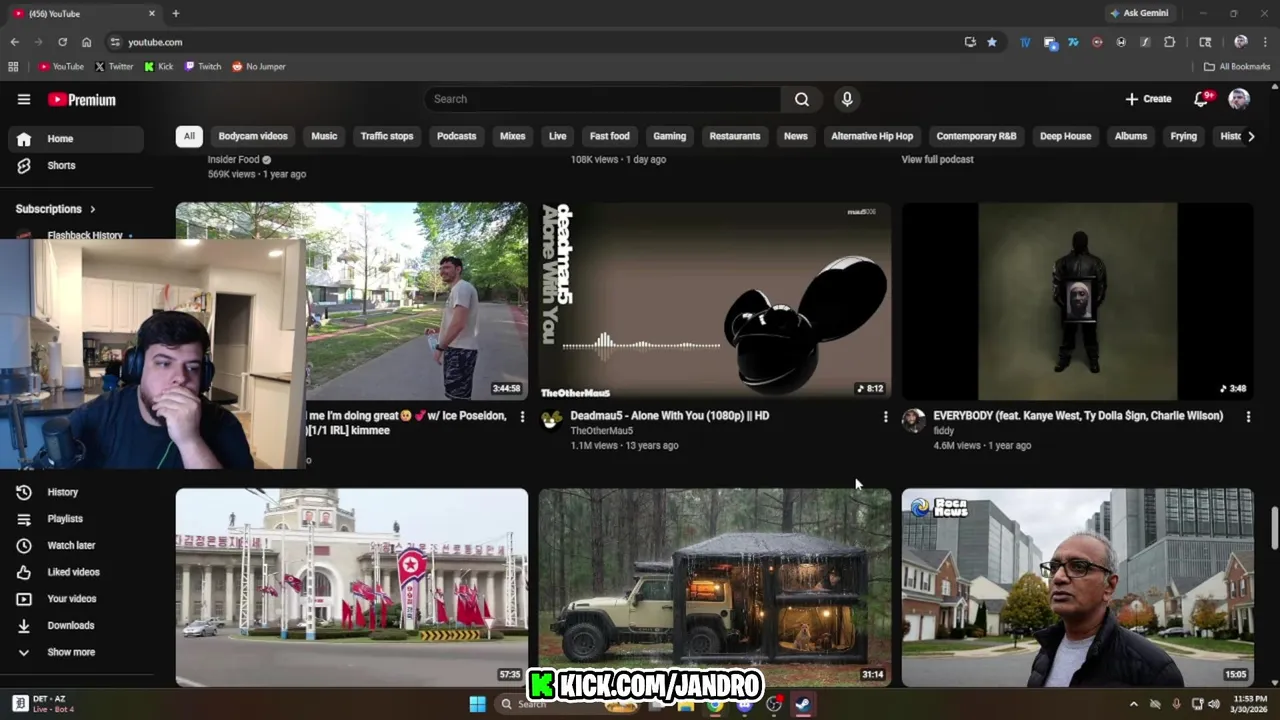Click the YouTube search field

pos(602,99)
